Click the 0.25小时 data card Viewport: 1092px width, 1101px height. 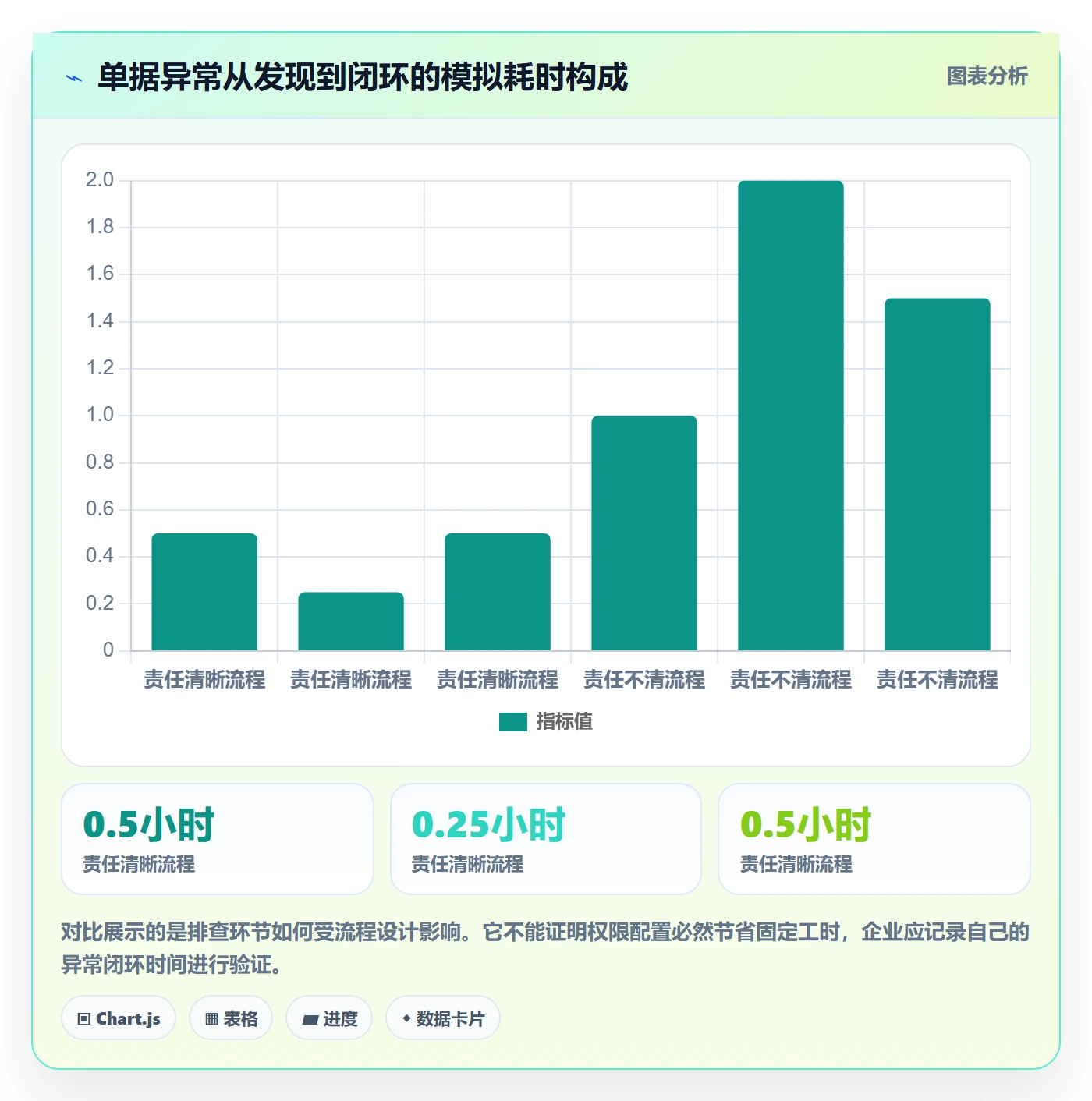coord(546,839)
